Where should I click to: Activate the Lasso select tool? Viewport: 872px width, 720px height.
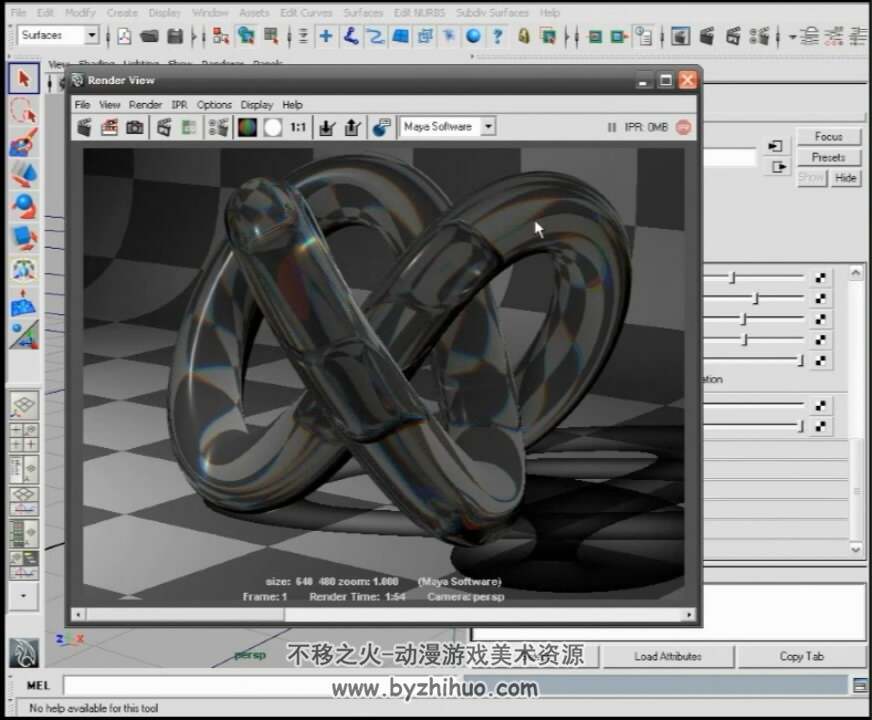point(24,110)
